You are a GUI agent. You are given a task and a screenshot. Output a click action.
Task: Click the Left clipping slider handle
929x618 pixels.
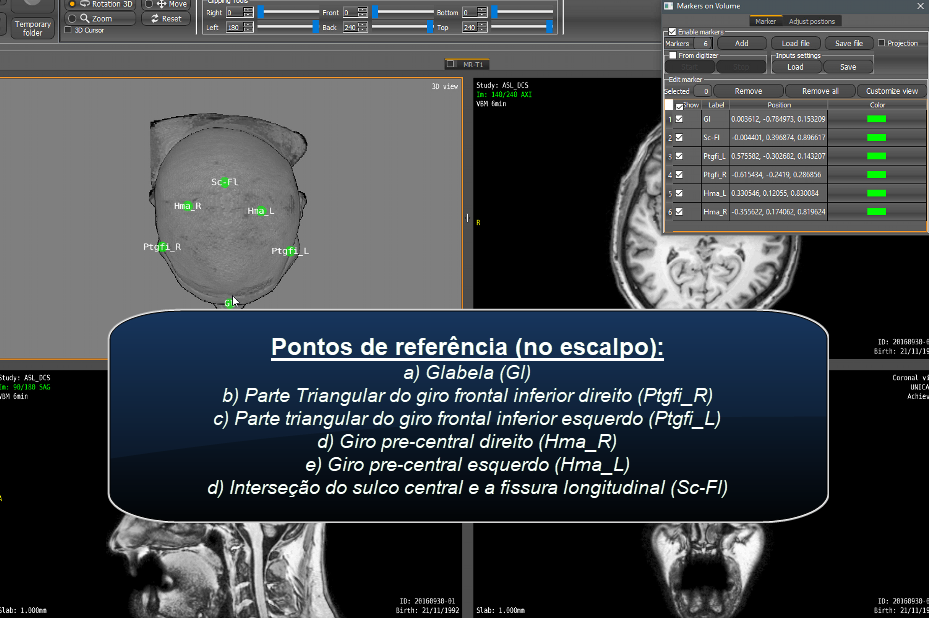coord(316,27)
